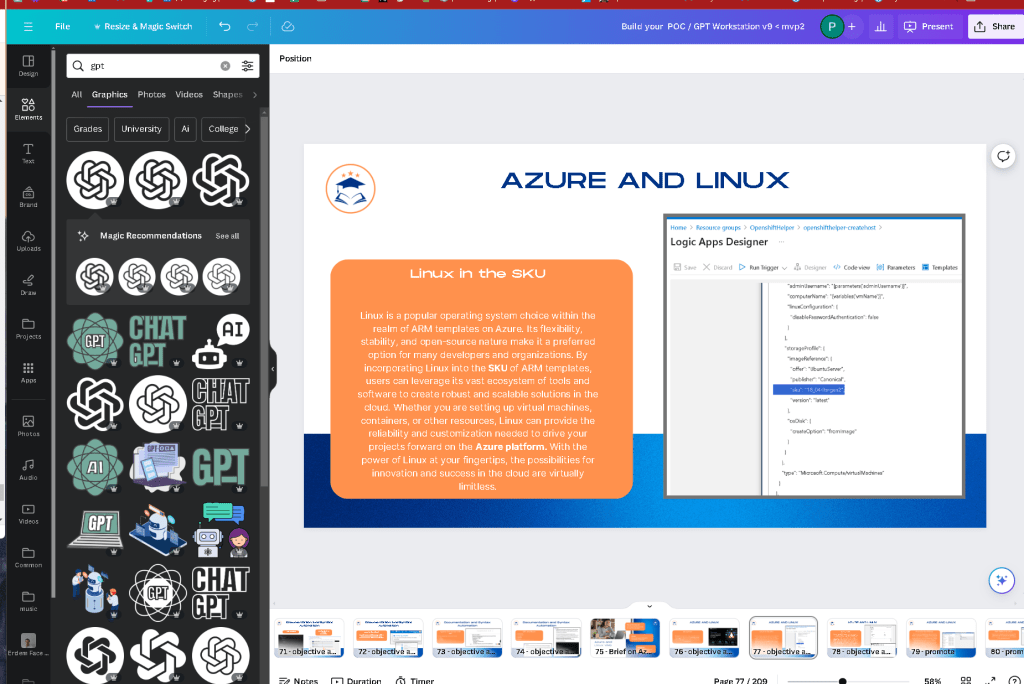Open the Notes panel

(298, 680)
